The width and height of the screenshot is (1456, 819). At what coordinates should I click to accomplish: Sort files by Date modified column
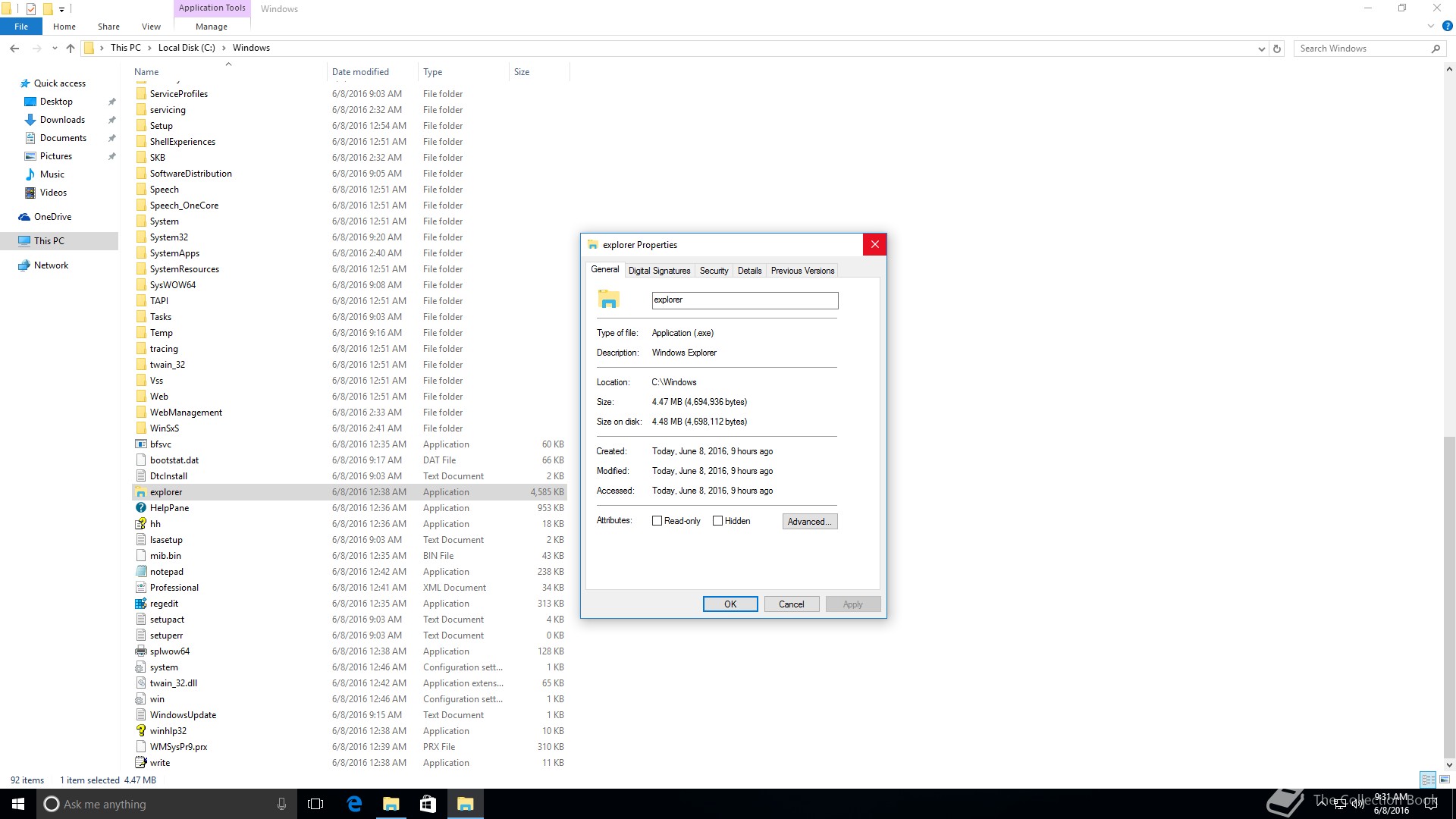pos(372,72)
